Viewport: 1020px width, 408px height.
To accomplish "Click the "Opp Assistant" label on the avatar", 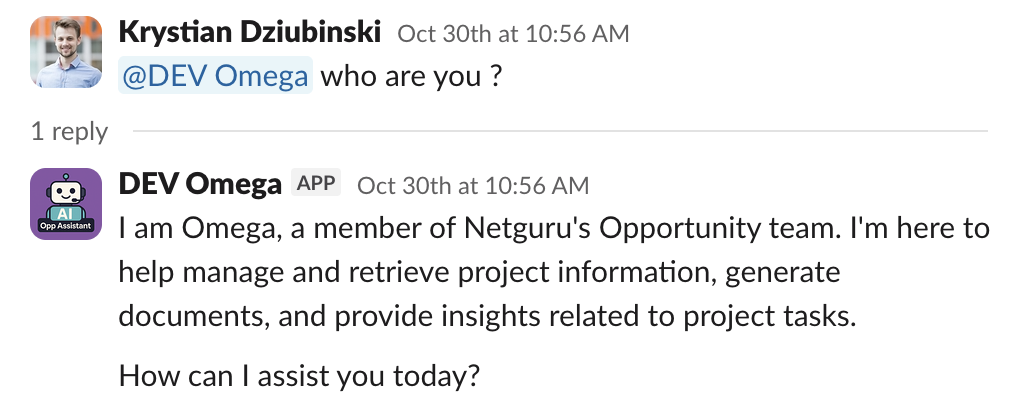I will point(66,227).
